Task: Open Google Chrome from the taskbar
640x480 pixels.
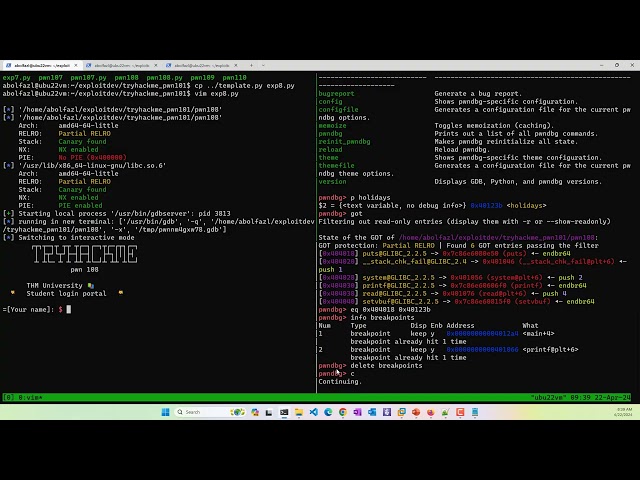Action: point(343,412)
